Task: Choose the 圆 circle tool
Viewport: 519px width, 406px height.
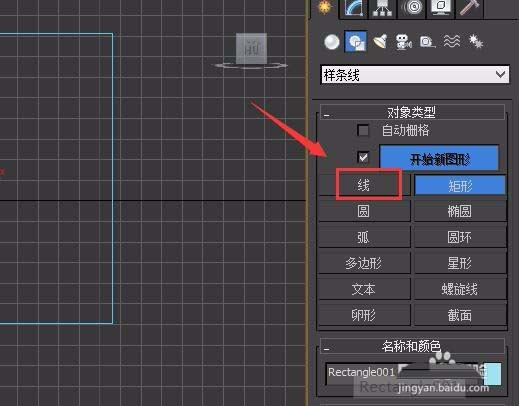Action: 364,211
